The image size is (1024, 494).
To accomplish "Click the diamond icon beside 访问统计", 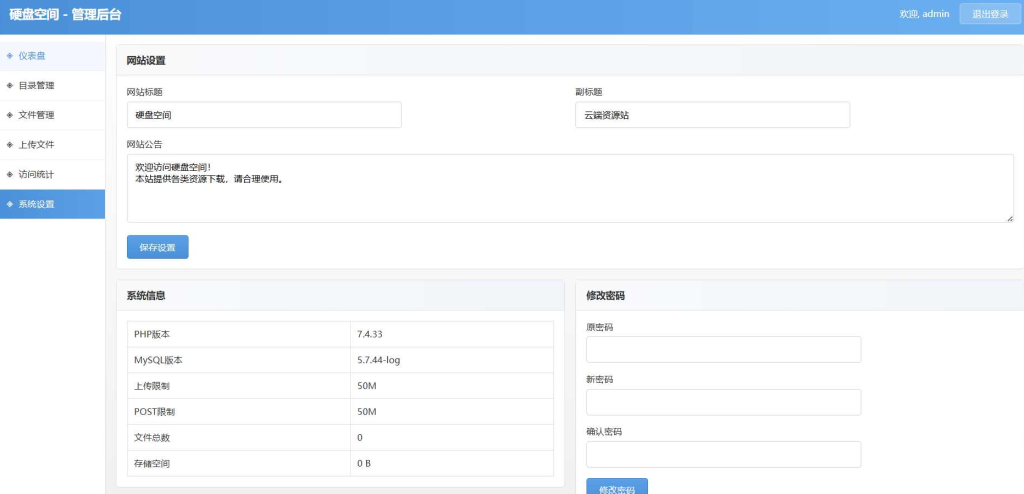I will coord(10,174).
